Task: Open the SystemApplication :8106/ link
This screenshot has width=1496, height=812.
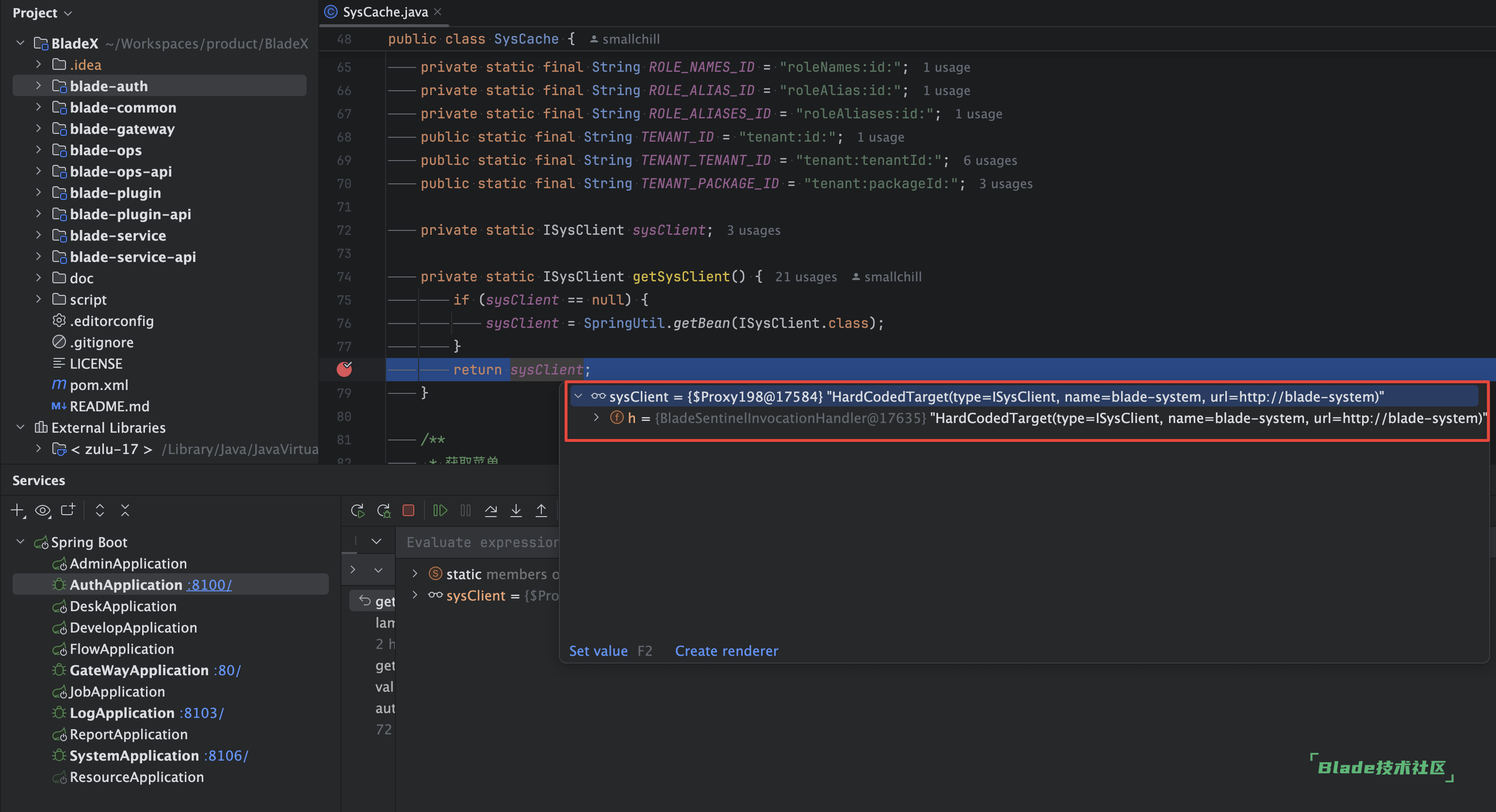Action: point(226,756)
